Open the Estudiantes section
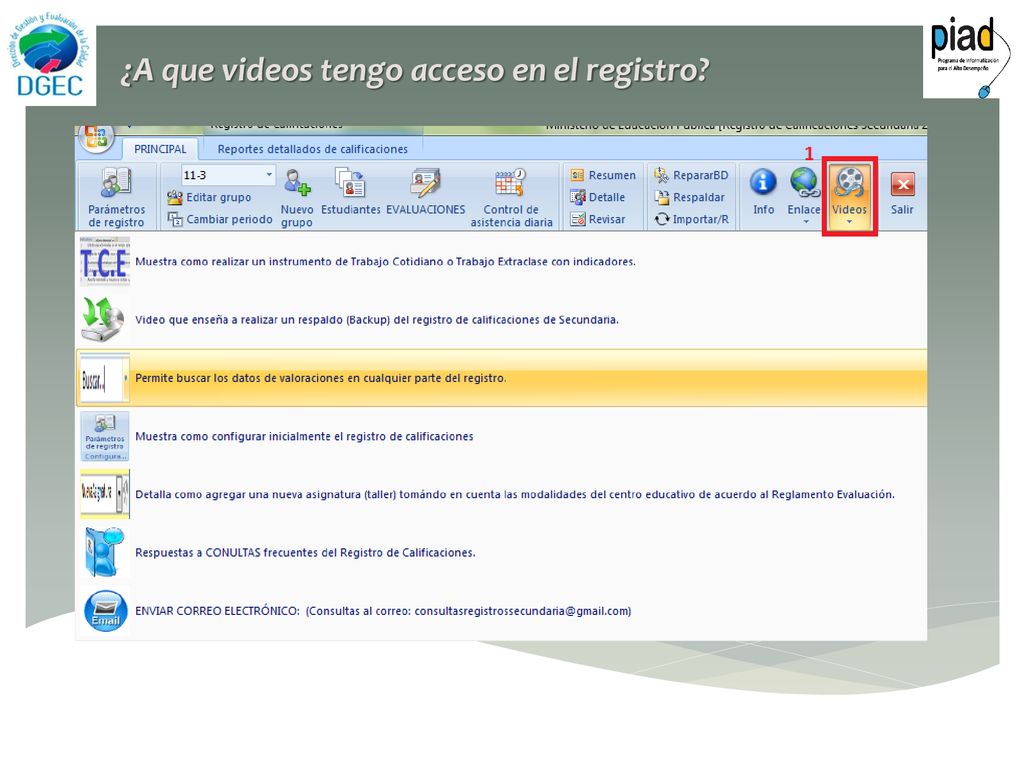 tap(351, 191)
